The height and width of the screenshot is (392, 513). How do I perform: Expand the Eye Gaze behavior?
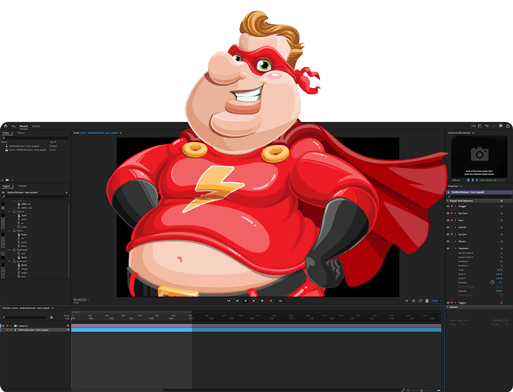tap(456, 213)
